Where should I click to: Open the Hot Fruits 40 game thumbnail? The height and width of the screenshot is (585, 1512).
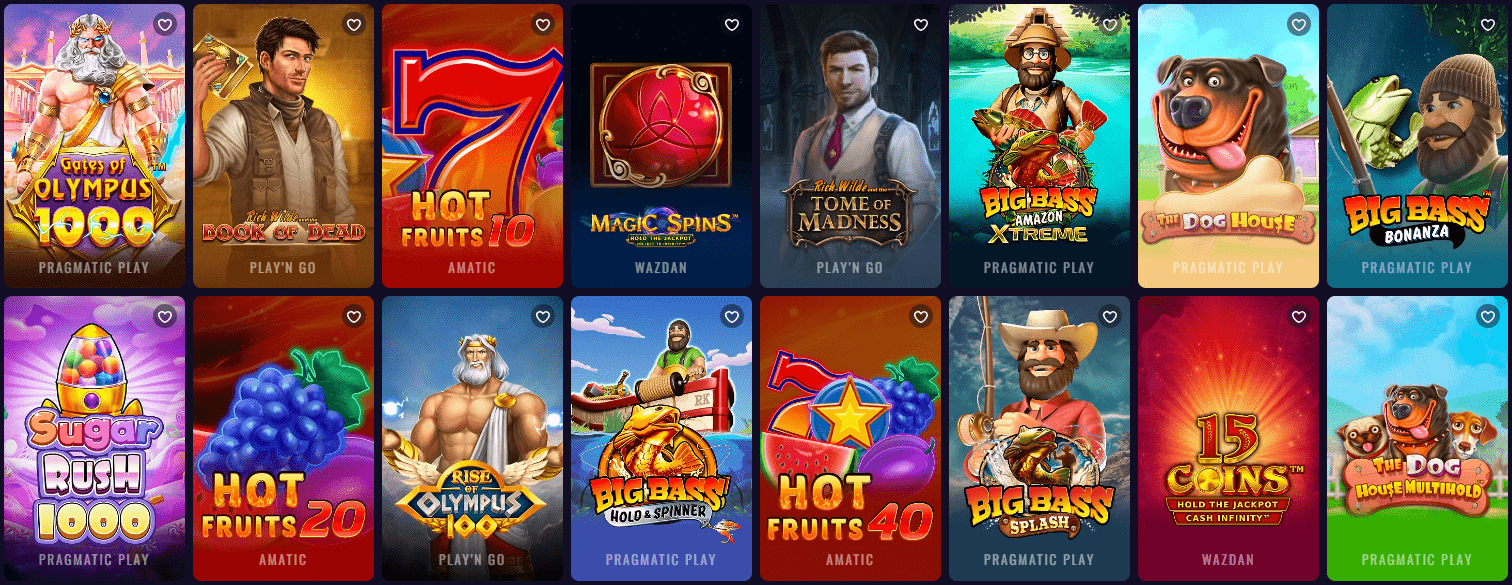[x=850, y=438]
